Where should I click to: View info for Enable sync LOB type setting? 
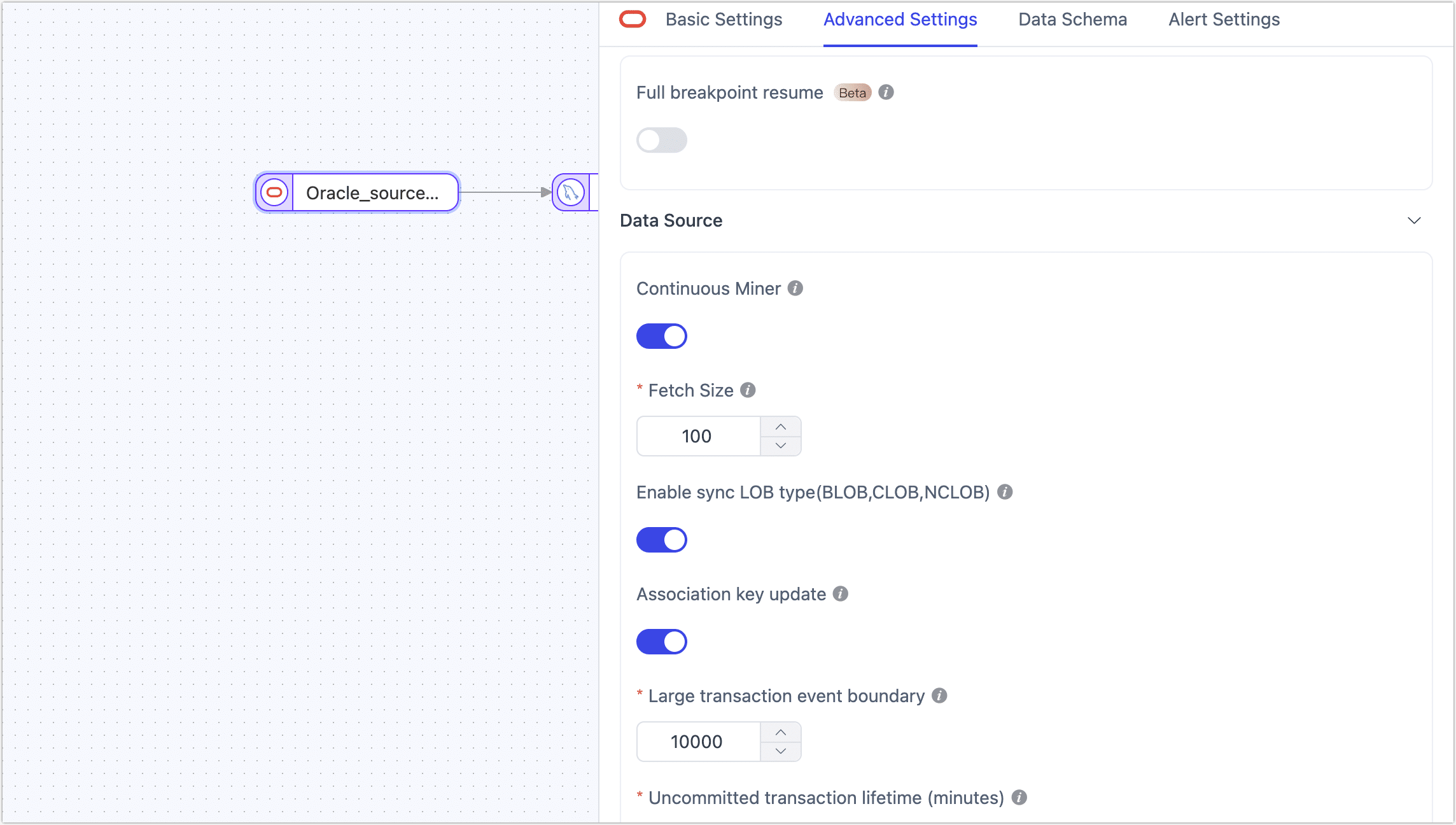pos(1004,491)
